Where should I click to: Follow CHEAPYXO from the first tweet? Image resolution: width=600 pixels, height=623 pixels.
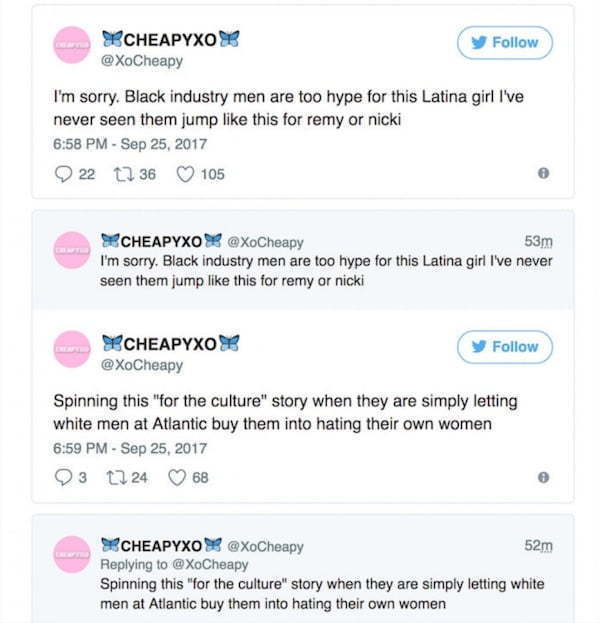point(505,43)
